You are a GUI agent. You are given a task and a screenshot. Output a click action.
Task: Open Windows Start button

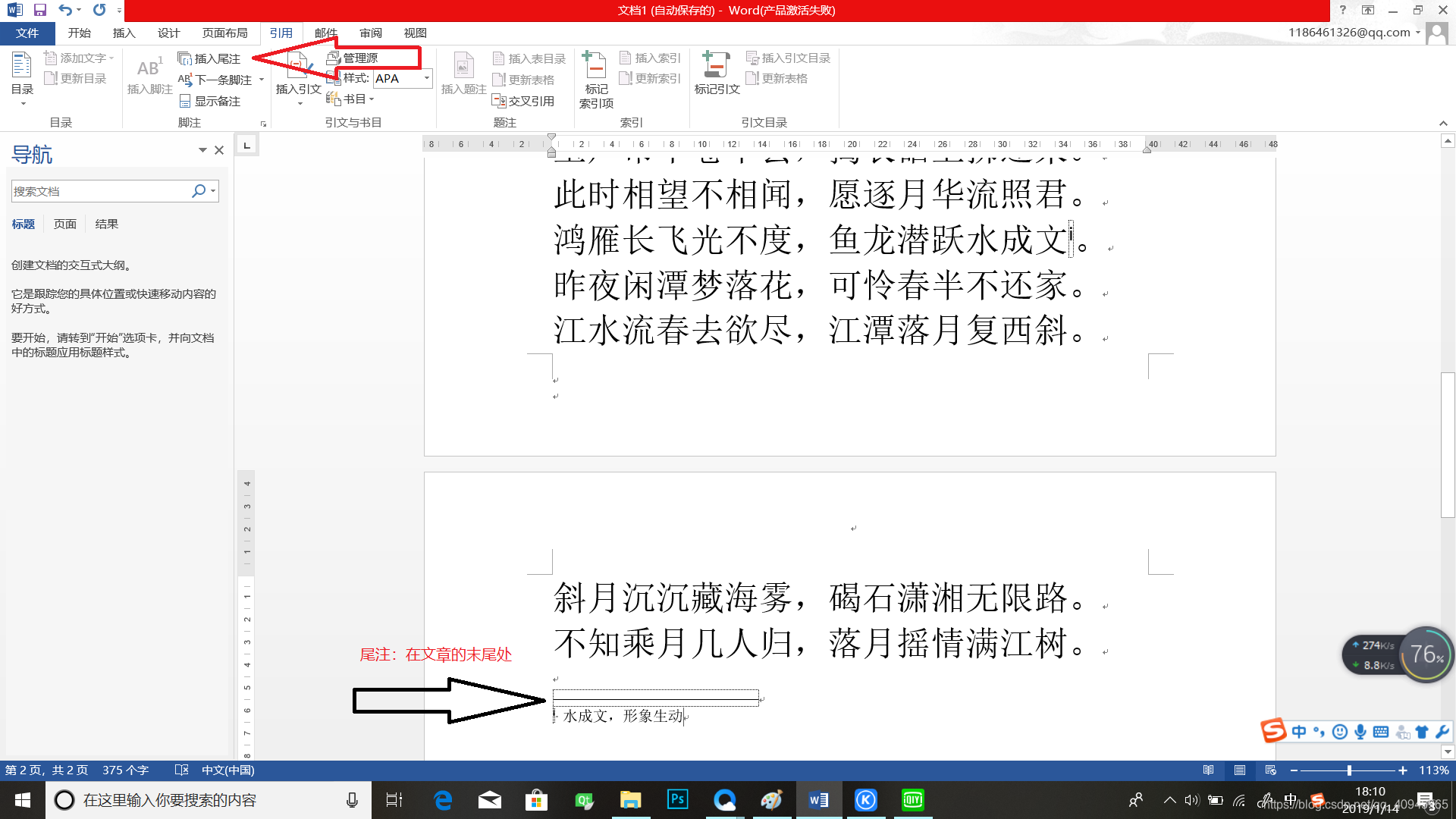click(22, 800)
